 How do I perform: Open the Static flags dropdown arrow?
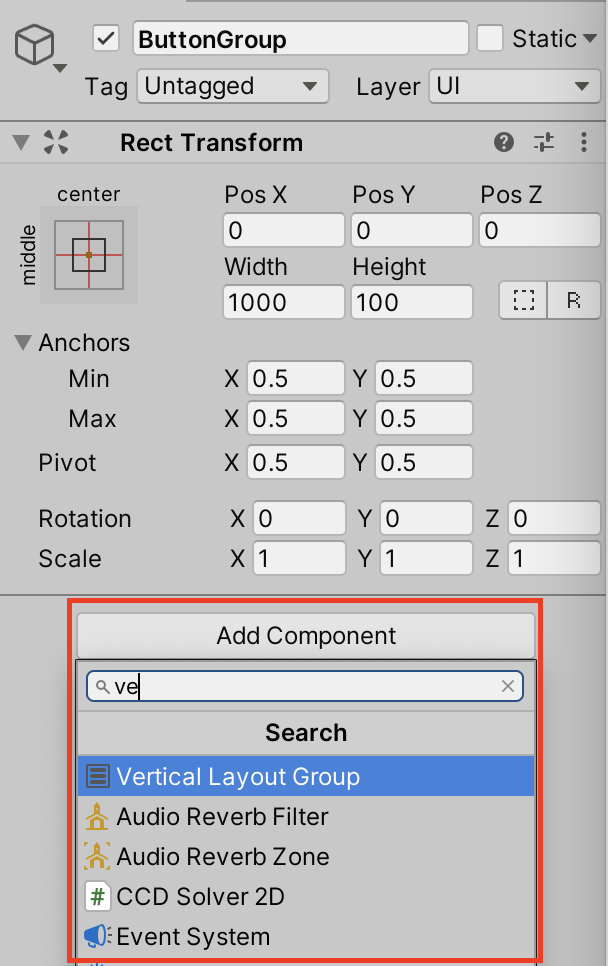(x=591, y=37)
